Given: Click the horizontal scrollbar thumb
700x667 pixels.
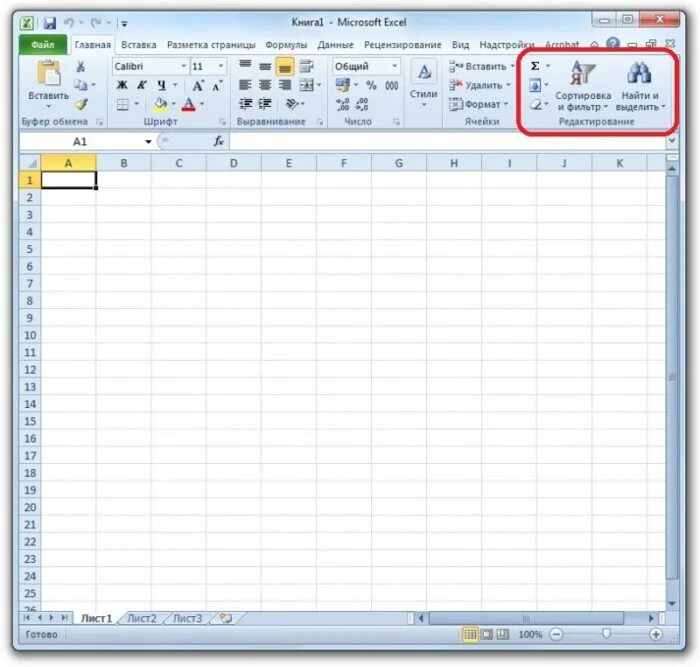Looking at the screenshot, I should (x=526, y=618).
